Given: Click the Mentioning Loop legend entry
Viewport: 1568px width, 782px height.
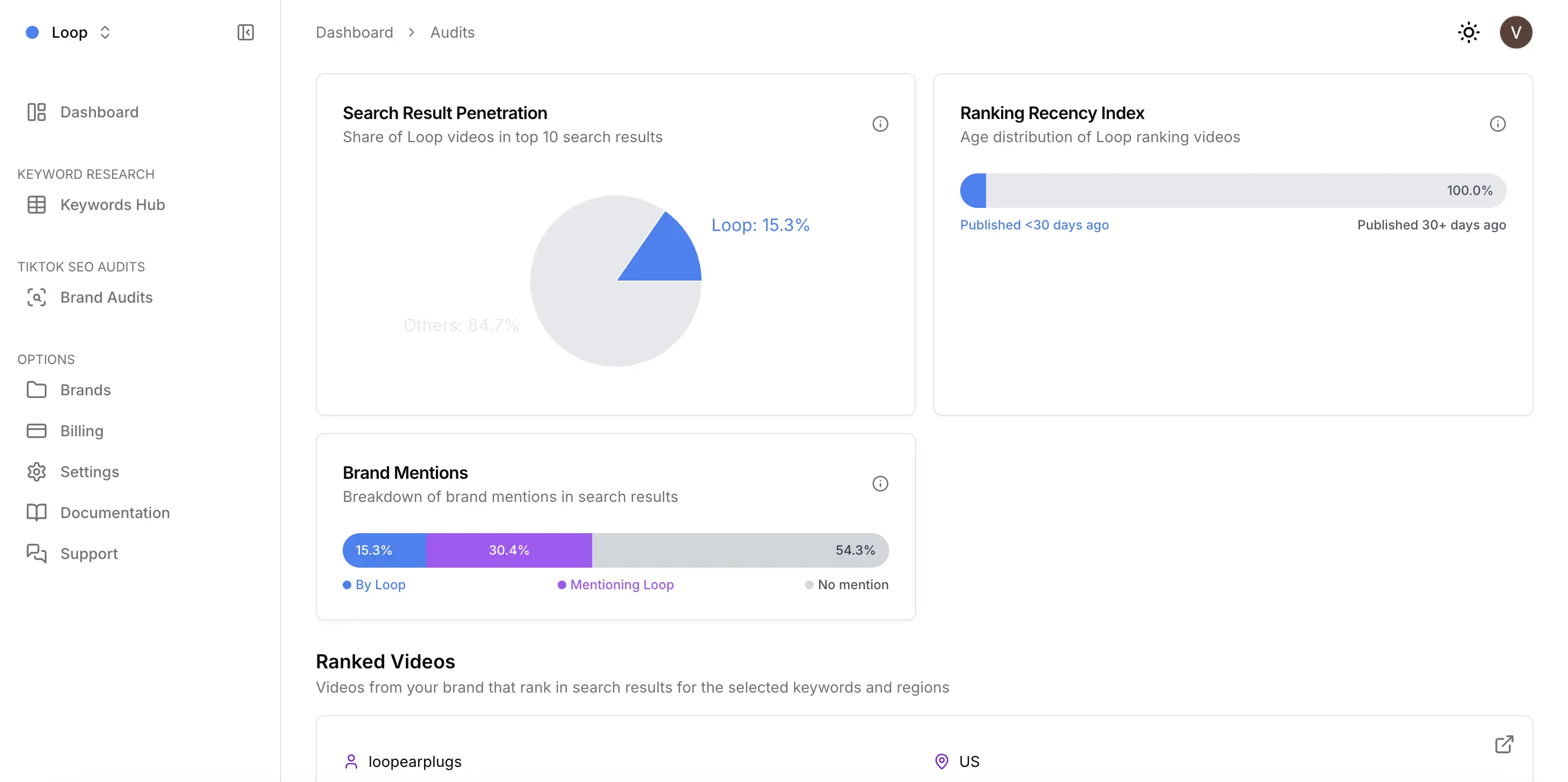Looking at the screenshot, I should tap(615, 584).
